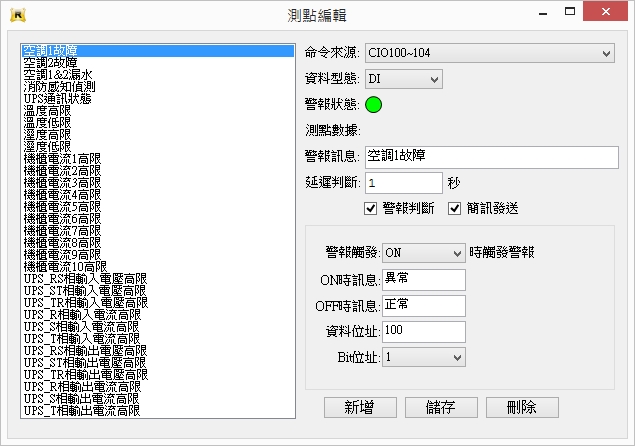Select 空調1故障 in the list

158,51
